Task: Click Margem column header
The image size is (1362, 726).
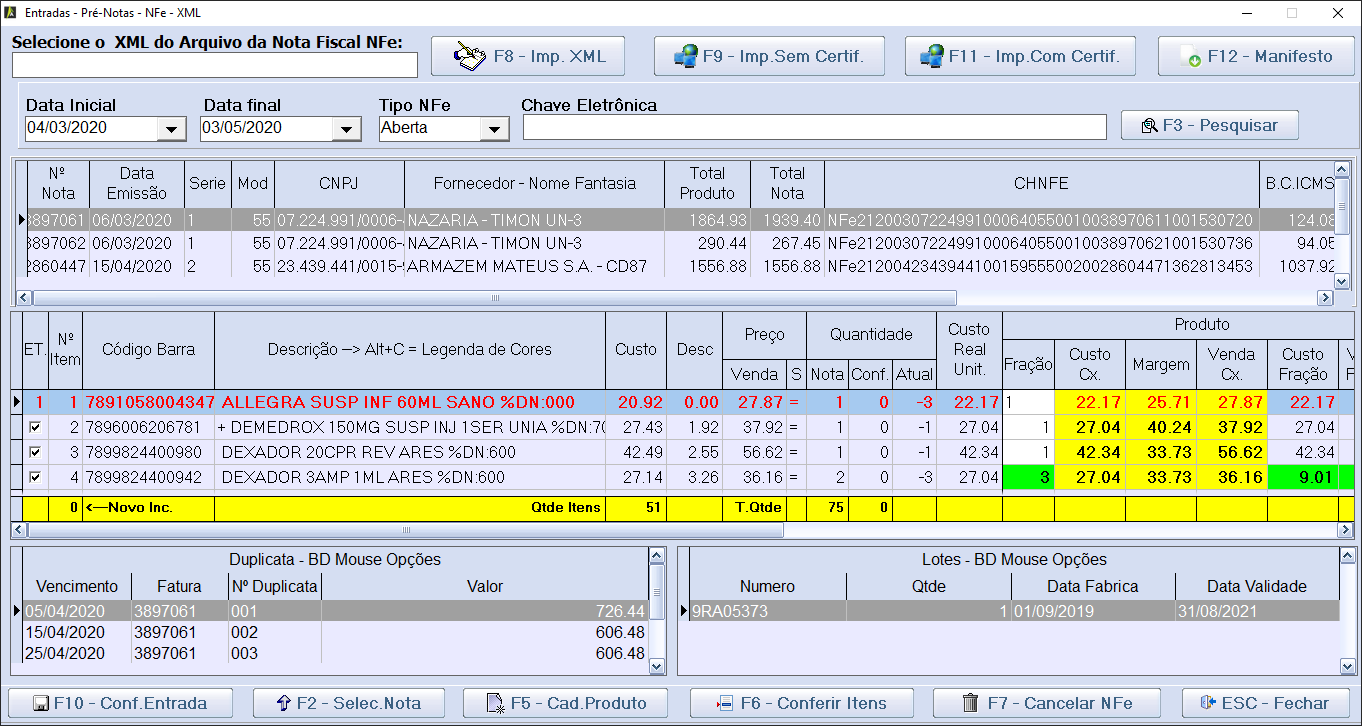Action: [1161, 364]
